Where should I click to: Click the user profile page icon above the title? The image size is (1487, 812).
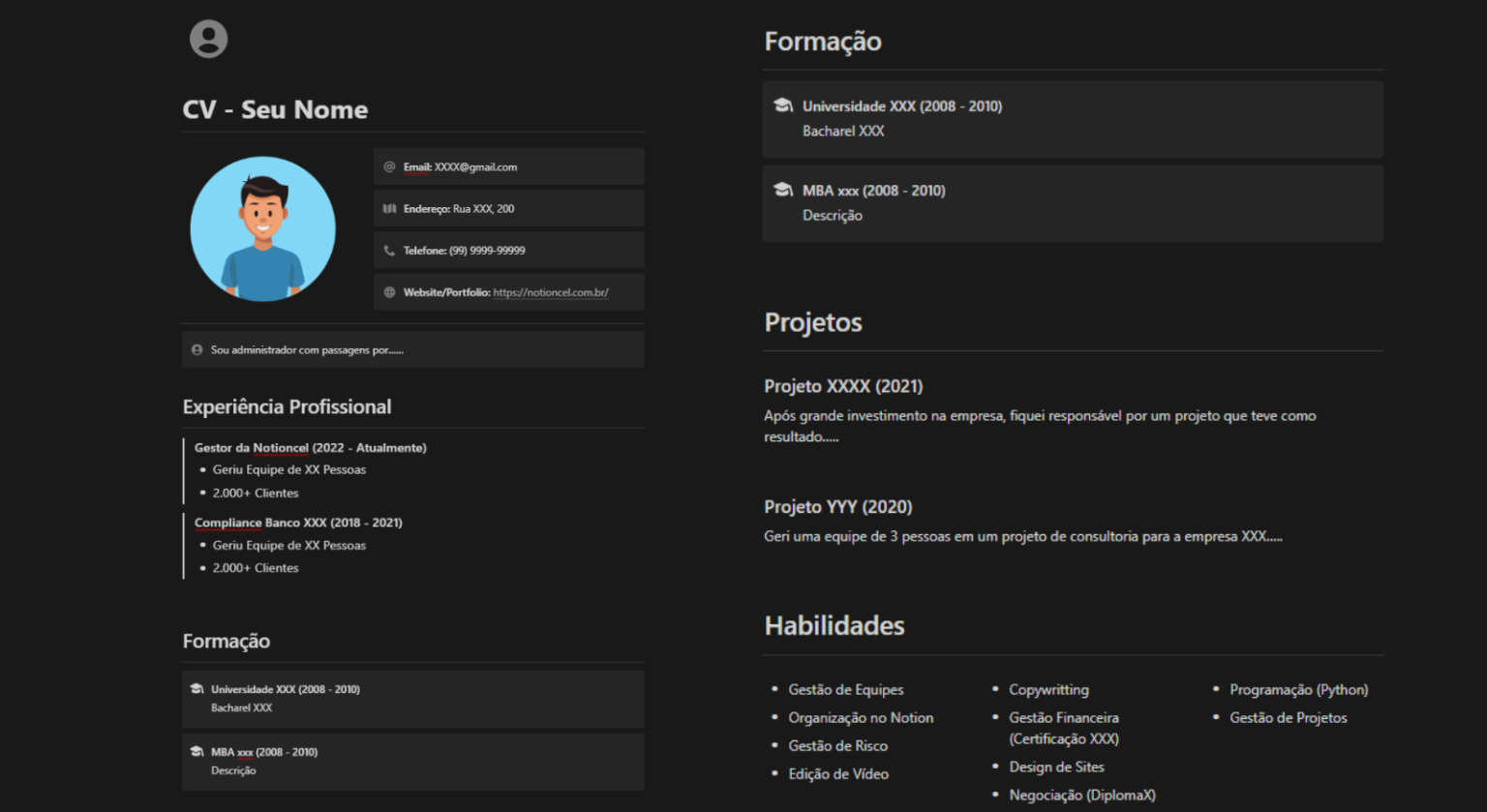[208, 39]
